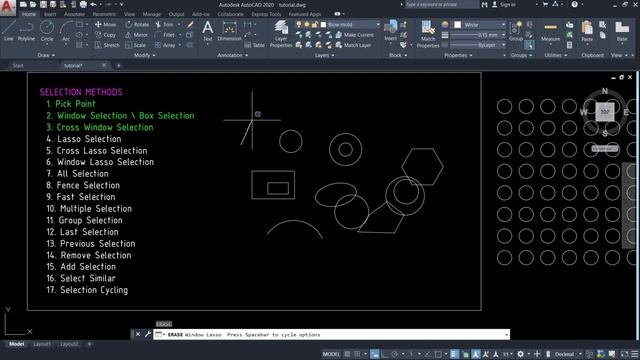Screen dimensions: 640x360
Task: Toggle lineweight display in status bar
Action: [x=454, y=354]
